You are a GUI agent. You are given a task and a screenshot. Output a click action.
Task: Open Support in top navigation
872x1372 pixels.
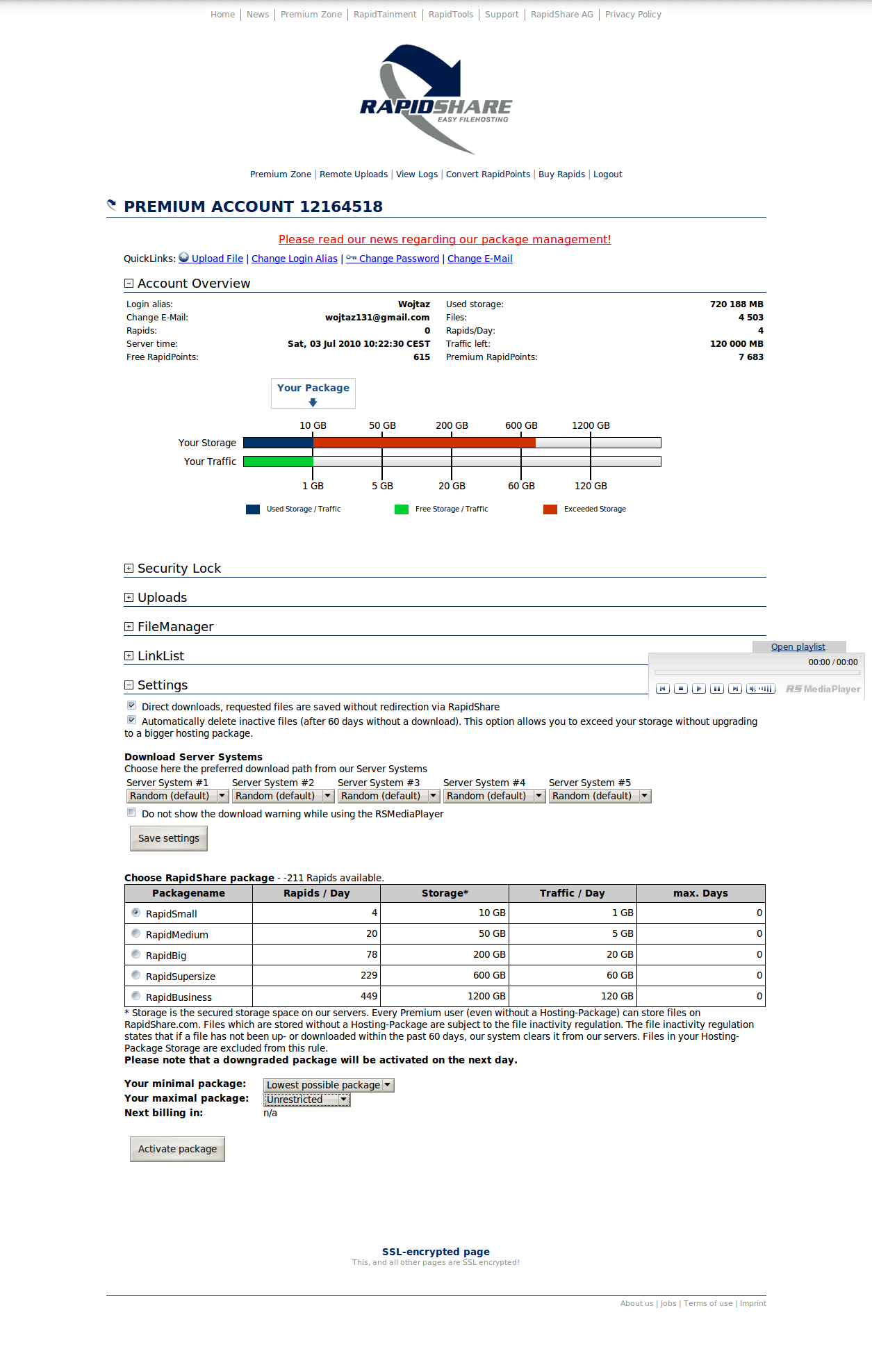pyautogui.click(x=502, y=14)
